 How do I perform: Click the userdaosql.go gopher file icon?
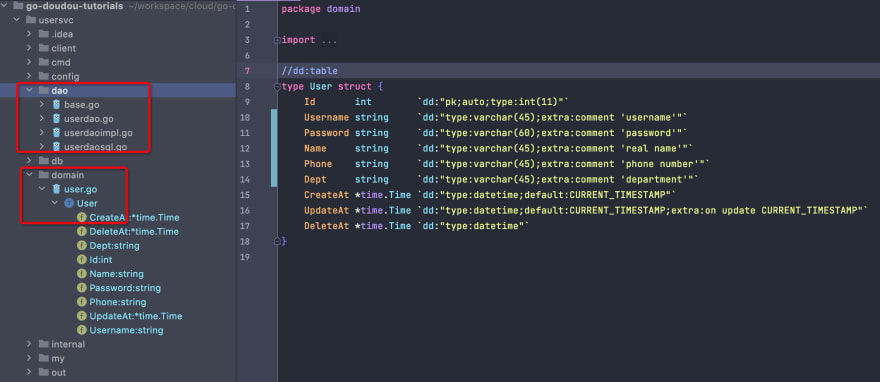click(56, 147)
